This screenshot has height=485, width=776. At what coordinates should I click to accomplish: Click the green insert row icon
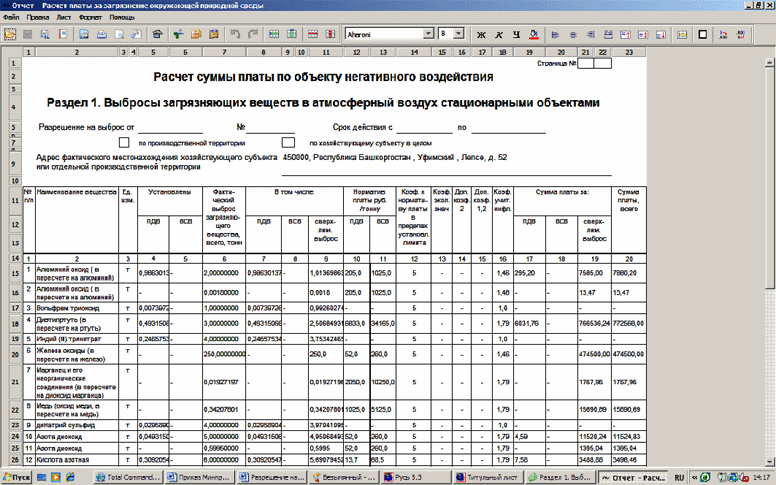click(274, 34)
